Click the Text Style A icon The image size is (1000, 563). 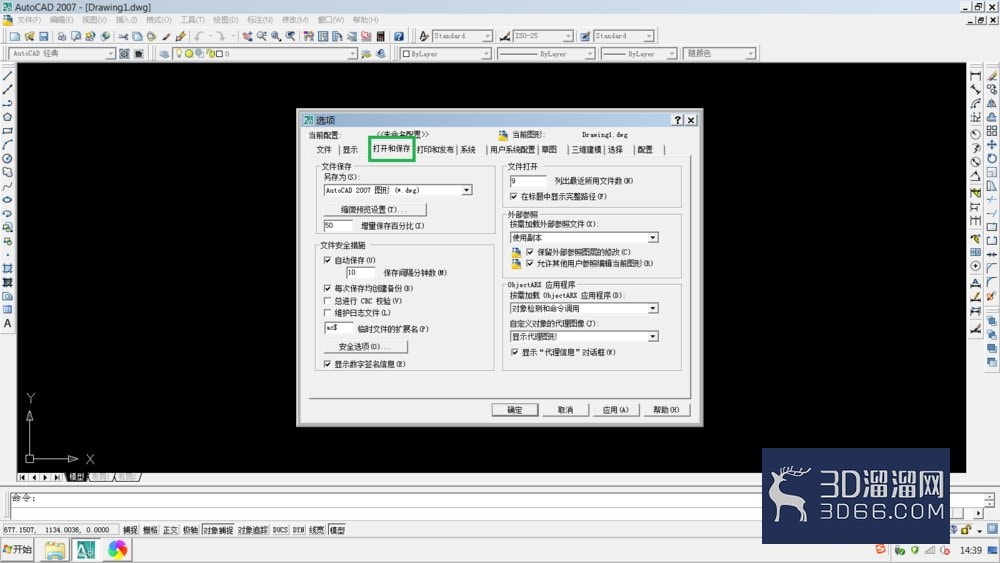coord(424,36)
